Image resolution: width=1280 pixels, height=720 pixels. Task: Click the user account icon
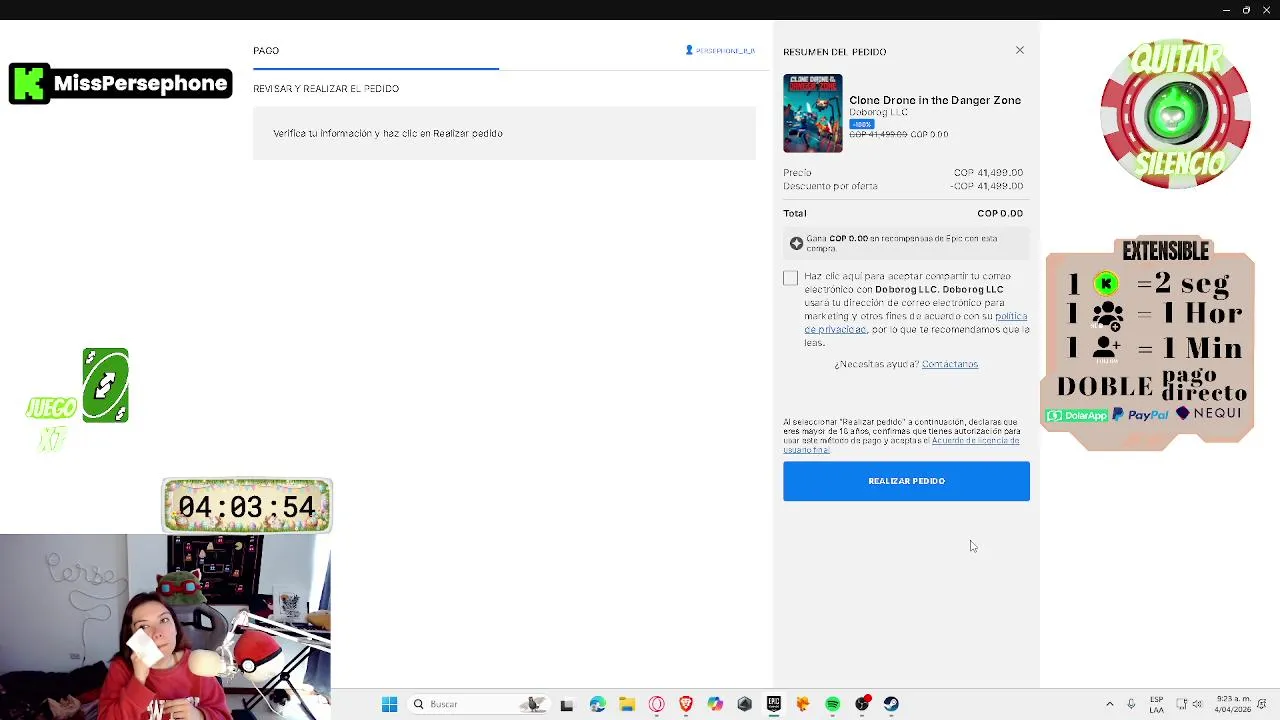pyautogui.click(x=689, y=50)
